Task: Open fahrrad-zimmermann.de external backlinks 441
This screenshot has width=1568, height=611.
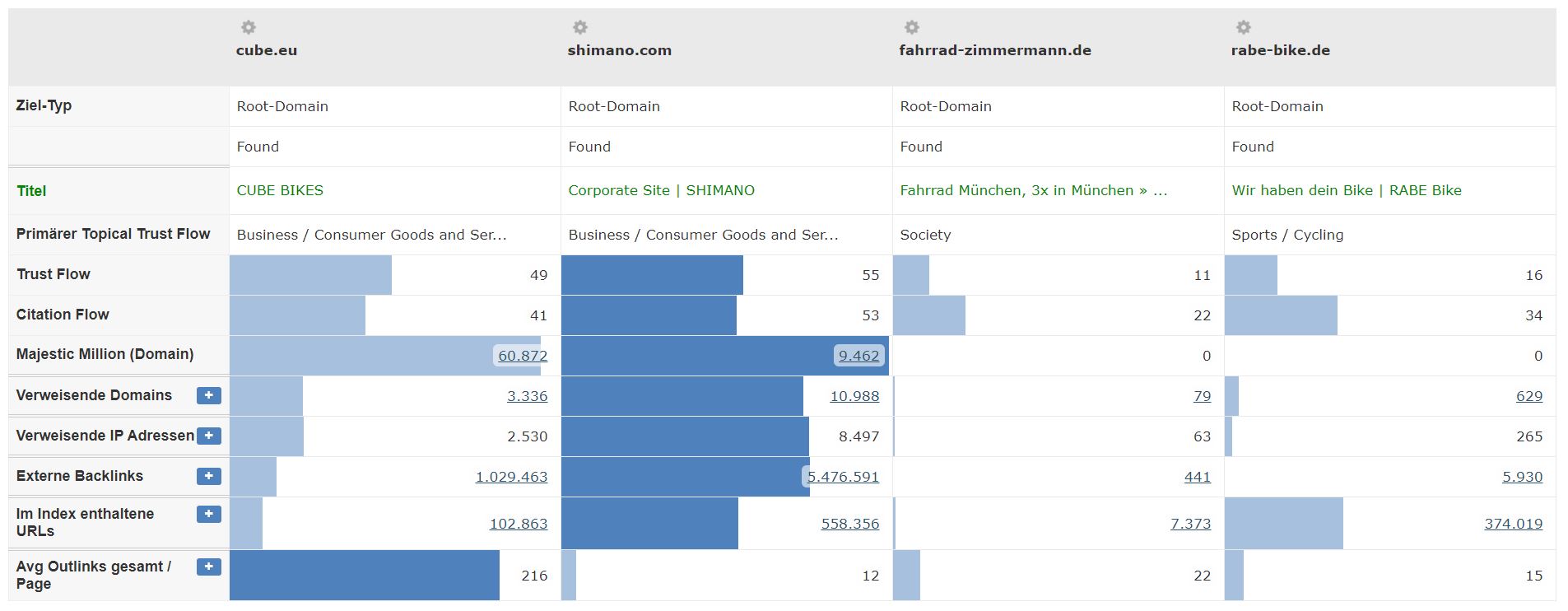Action: pyautogui.click(x=1198, y=477)
